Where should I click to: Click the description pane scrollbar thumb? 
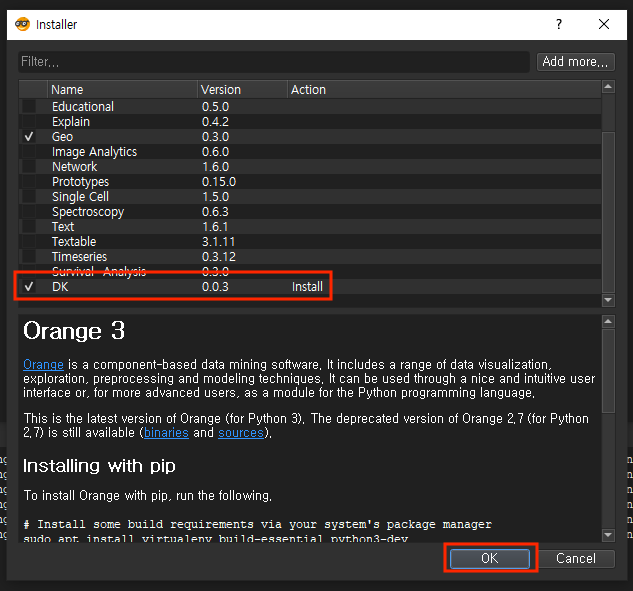(608, 371)
